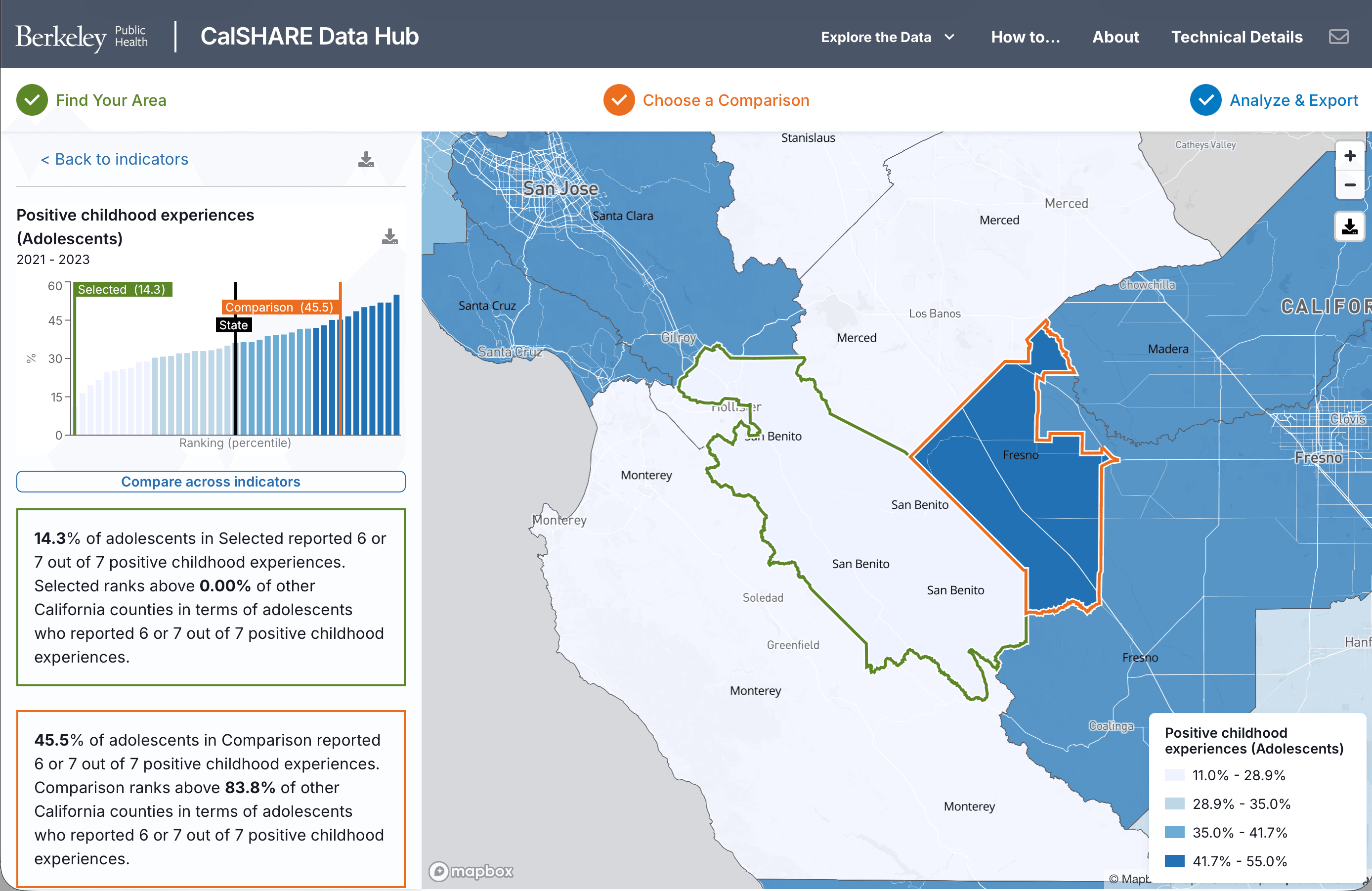Click the blue Analyze & Export checkmark
1372x891 pixels.
(x=1205, y=100)
